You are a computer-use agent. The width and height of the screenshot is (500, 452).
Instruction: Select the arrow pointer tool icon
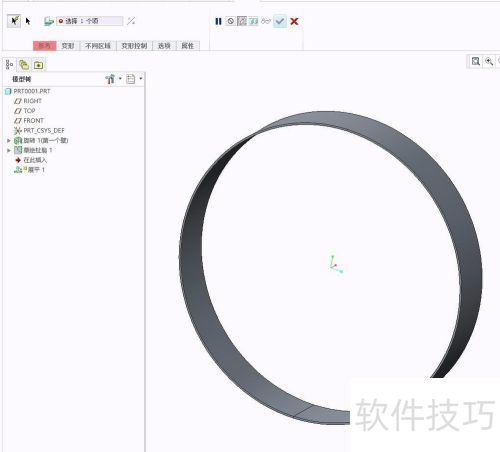pos(28,21)
